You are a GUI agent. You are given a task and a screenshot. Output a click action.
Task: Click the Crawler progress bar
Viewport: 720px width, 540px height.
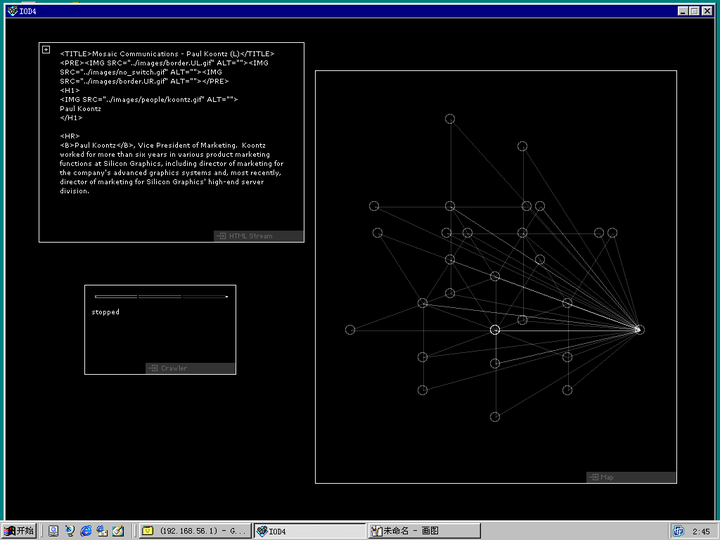[161, 297]
